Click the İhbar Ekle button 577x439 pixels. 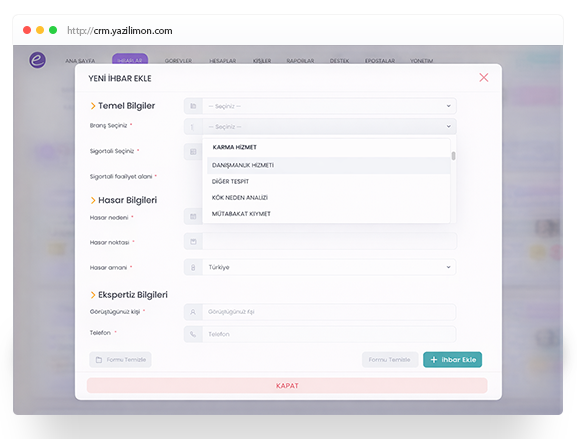[452, 360]
